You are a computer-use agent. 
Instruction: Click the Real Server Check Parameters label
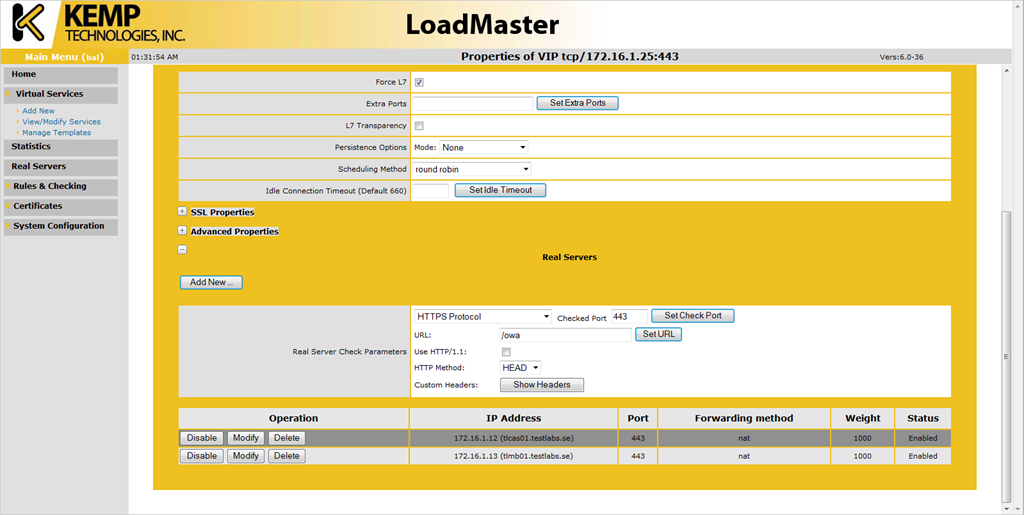click(349, 352)
